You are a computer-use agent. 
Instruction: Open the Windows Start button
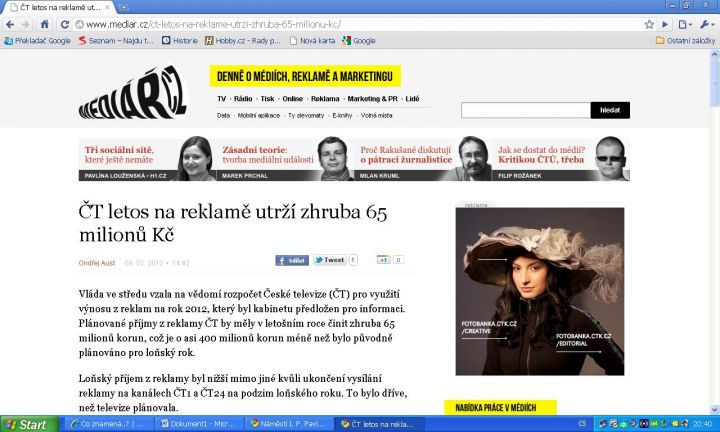pyautogui.click(x=29, y=424)
